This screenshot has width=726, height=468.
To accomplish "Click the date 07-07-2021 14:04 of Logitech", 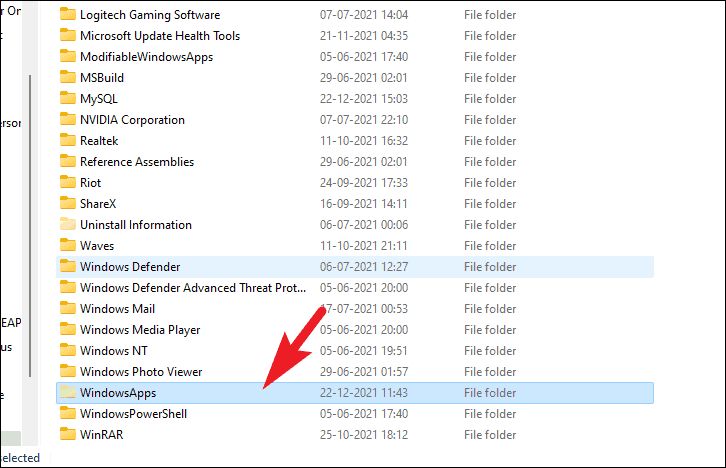I will (x=364, y=15).
